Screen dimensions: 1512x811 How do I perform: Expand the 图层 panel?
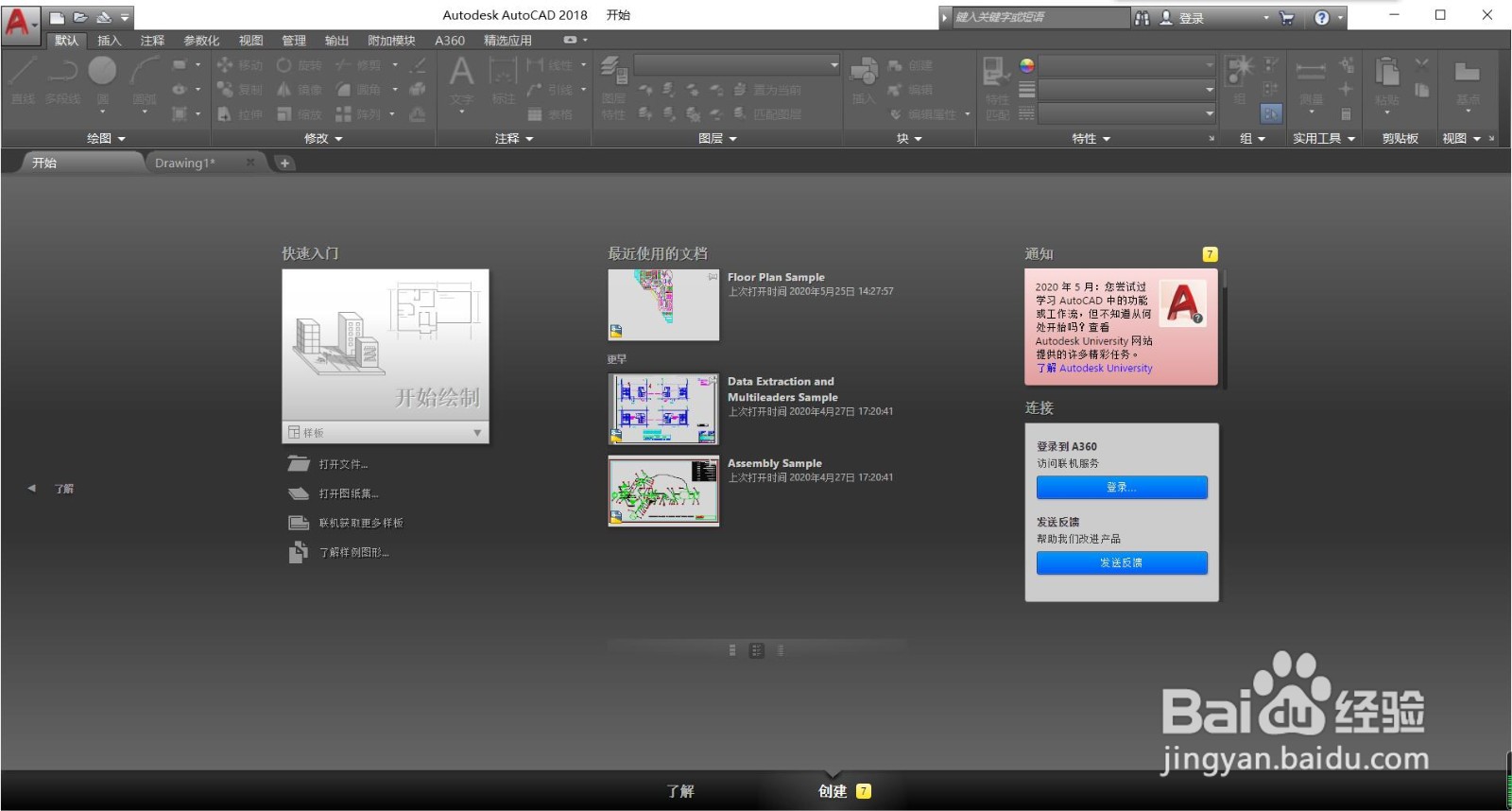tap(717, 138)
